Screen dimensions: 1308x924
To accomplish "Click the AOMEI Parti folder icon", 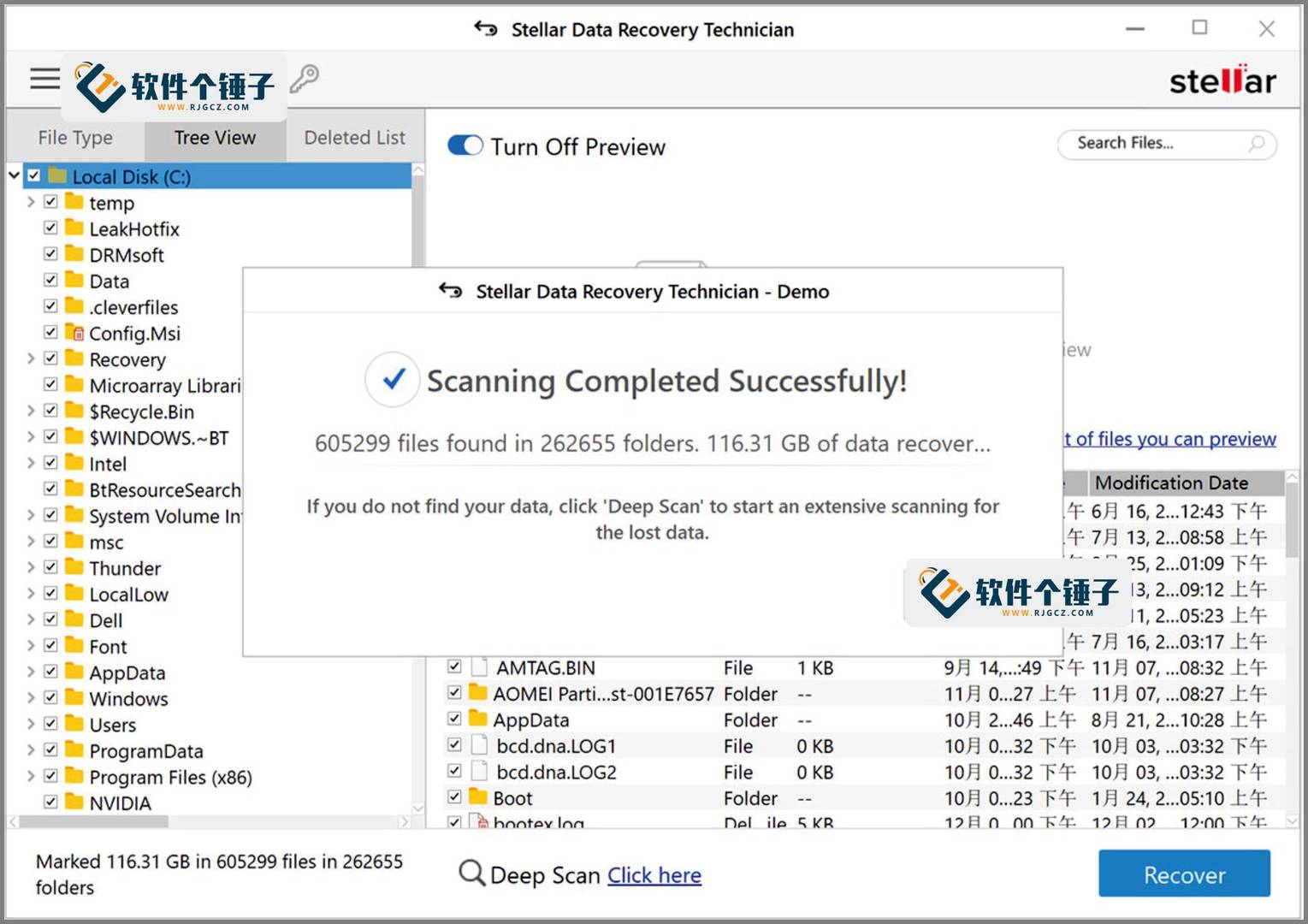I will click(x=478, y=693).
